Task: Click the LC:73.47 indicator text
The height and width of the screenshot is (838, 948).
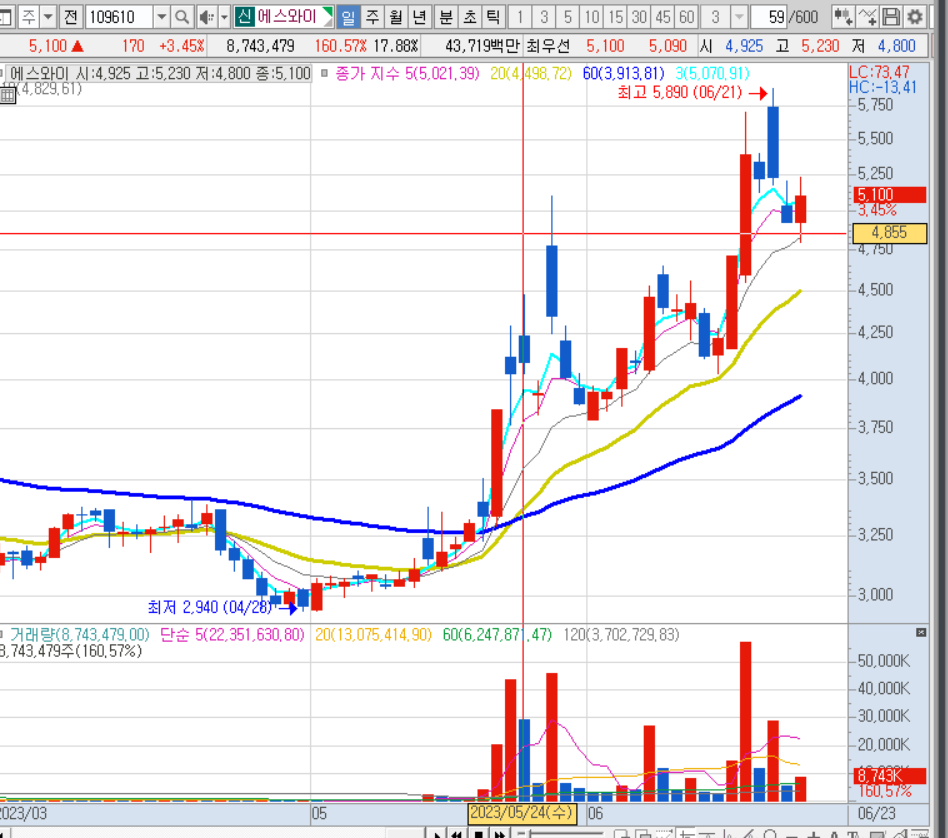Action: [x=878, y=72]
